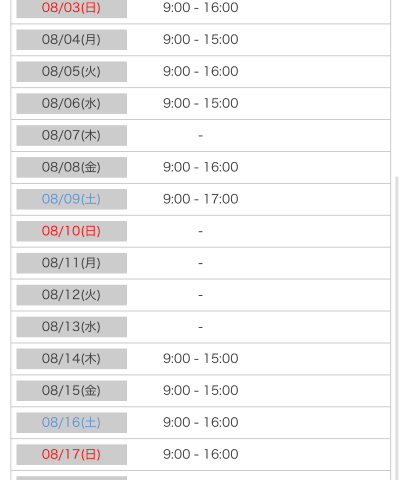The width and height of the screenshot is (401, 480).
Task: Select the 08/05(火) date label
Action: click(71, 72)
